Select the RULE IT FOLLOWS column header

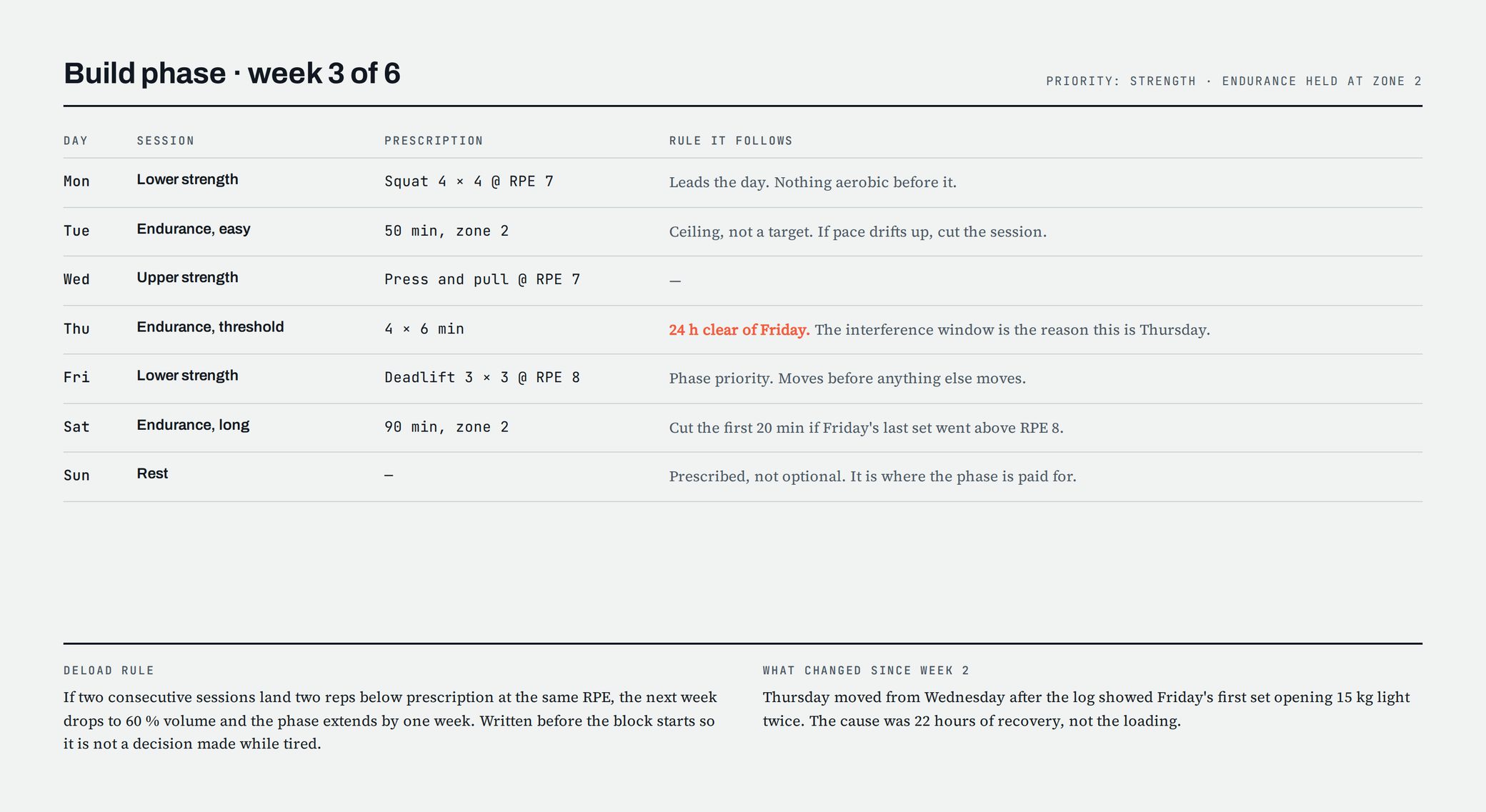click(x=731, y=141)
